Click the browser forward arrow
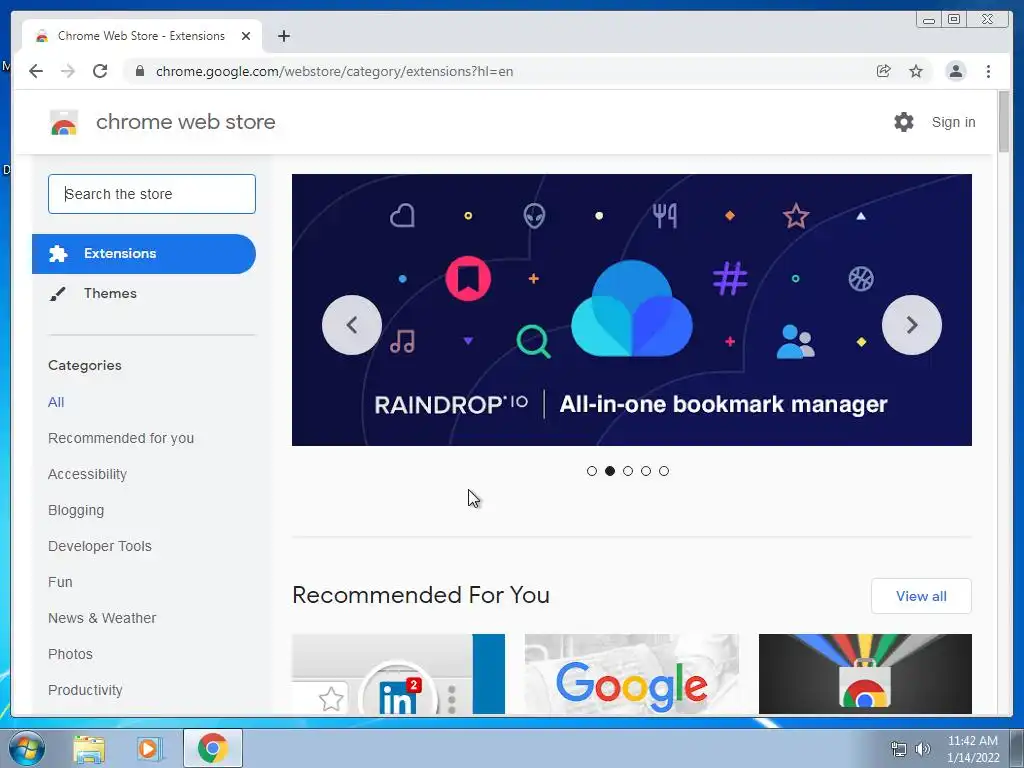 tap(68, 71)
